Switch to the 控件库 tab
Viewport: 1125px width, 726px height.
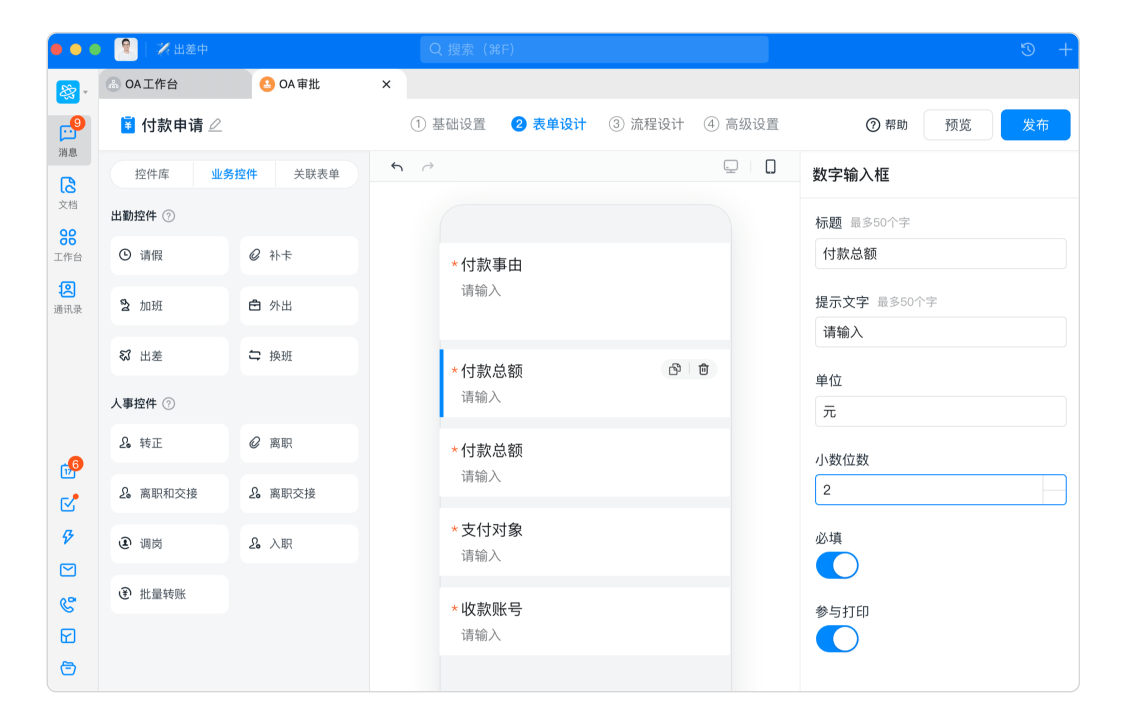152,174
